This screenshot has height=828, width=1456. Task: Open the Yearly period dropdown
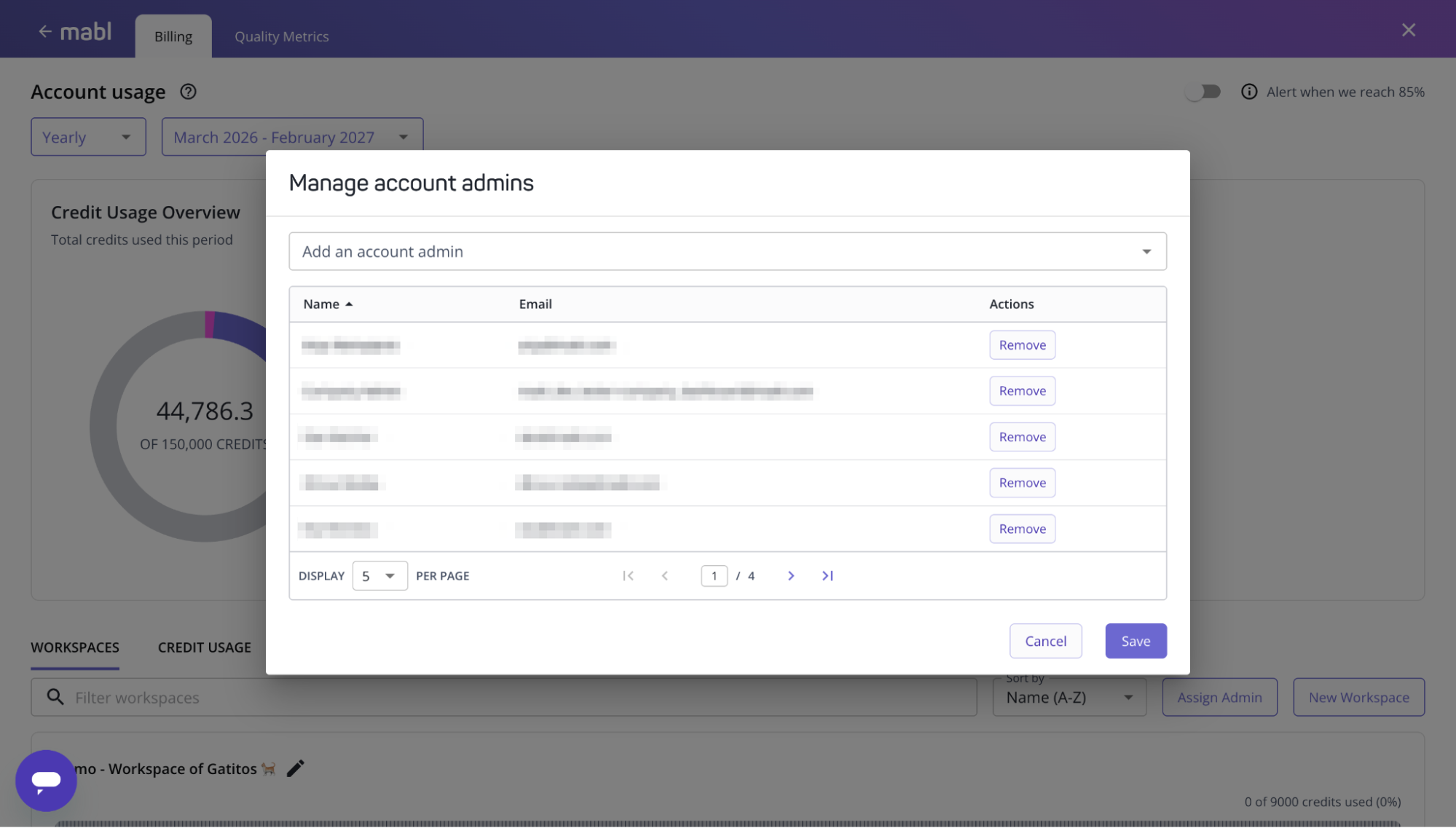[88, 136]
